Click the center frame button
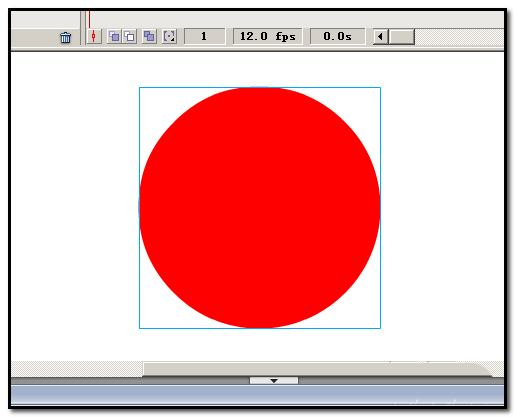 coord(94,36)
